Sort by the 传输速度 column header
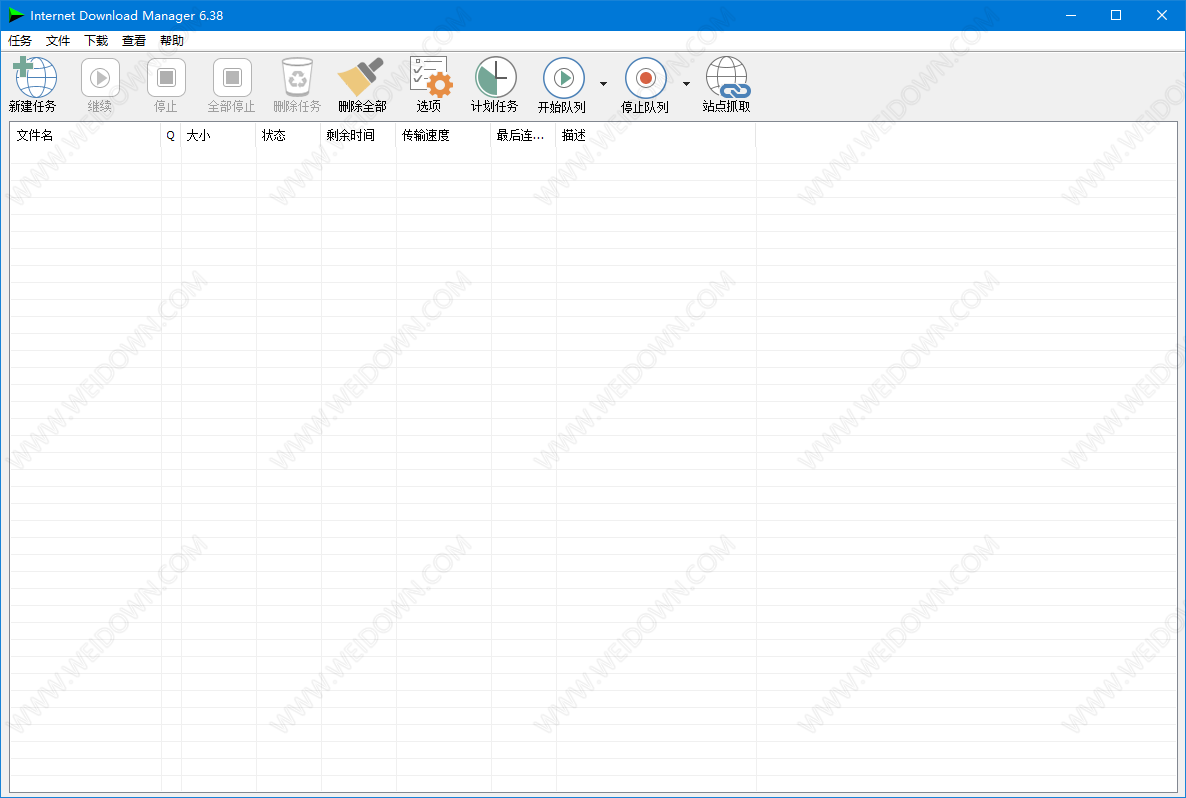Screen dimensions: 1186x798 tap(443, 135)
